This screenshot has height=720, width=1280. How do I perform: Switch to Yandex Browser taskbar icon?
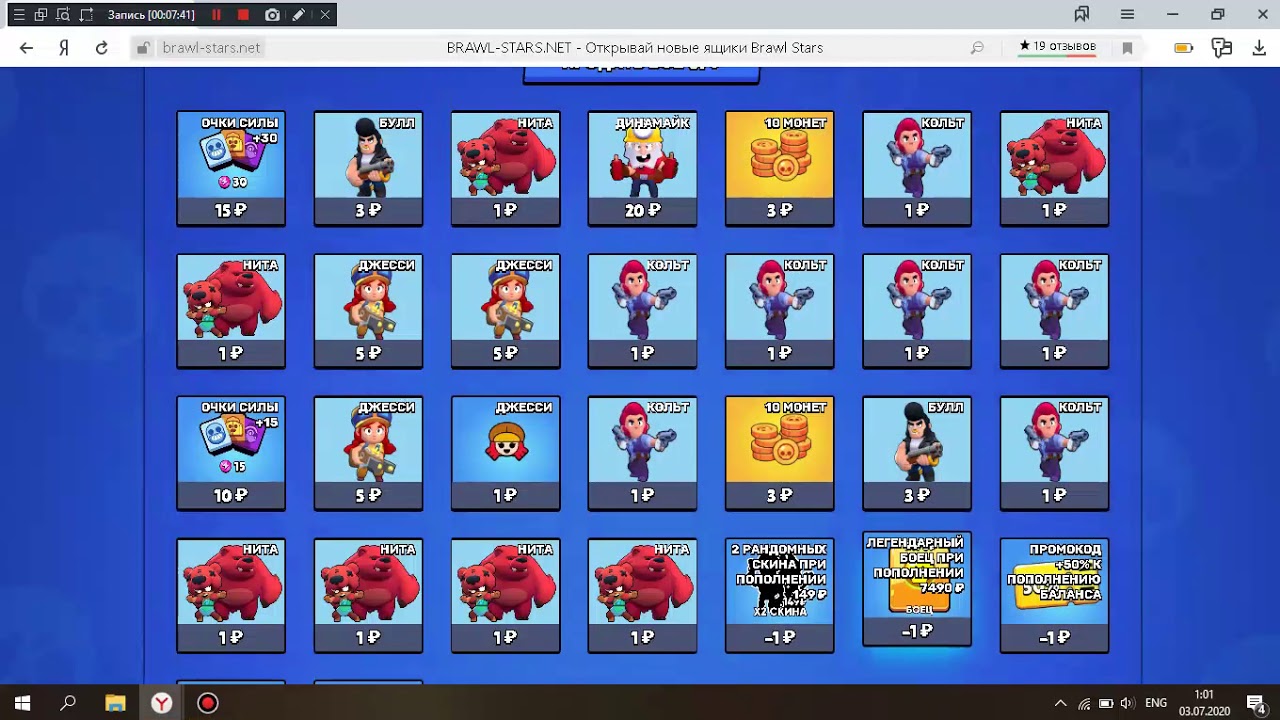pos(161,703)
